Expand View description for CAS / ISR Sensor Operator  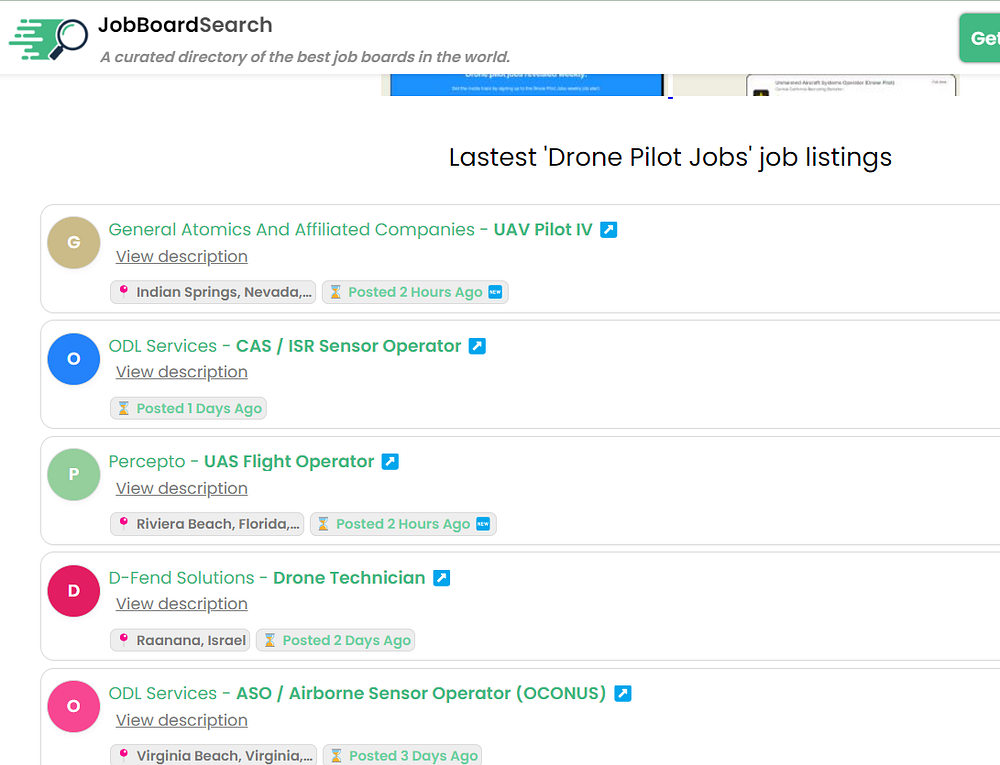(182, 372)
